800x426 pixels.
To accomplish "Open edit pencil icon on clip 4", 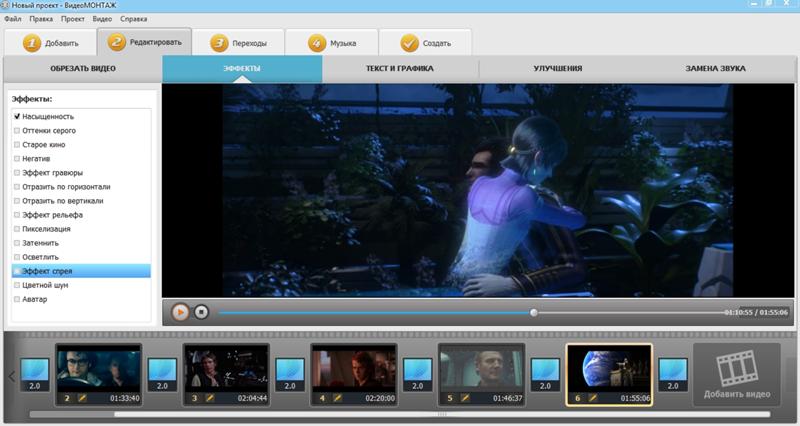I will click(x=337, y=398).
